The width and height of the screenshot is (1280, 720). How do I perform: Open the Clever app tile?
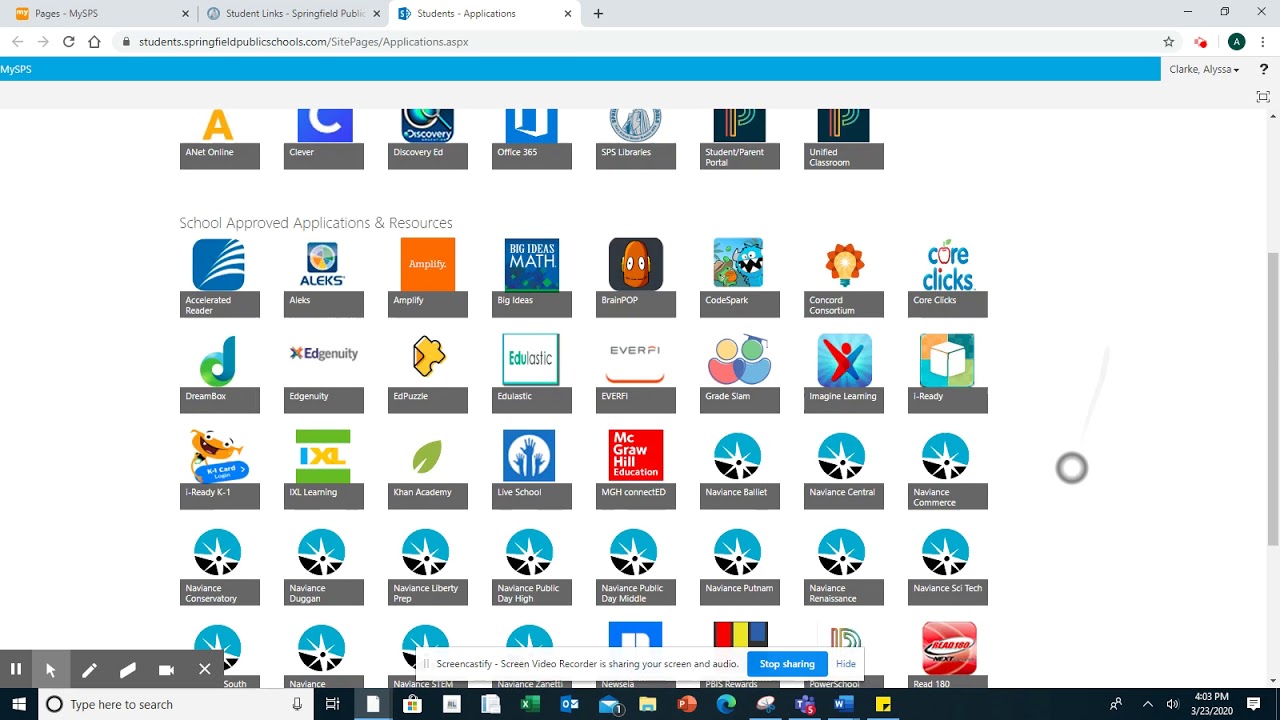[323, 139]
